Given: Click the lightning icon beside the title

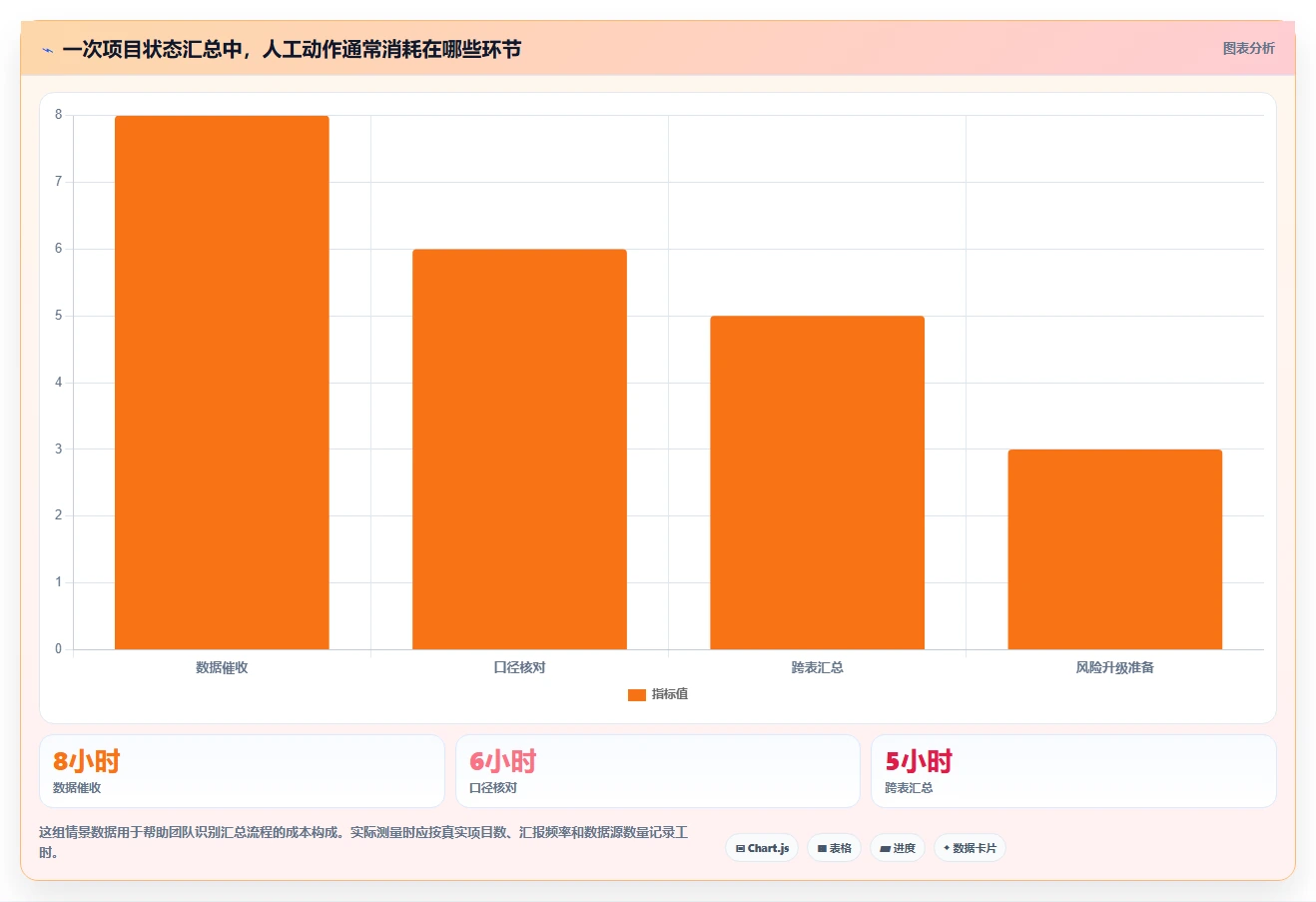Looking at the screenshot, I should click(x=47, y=50).
